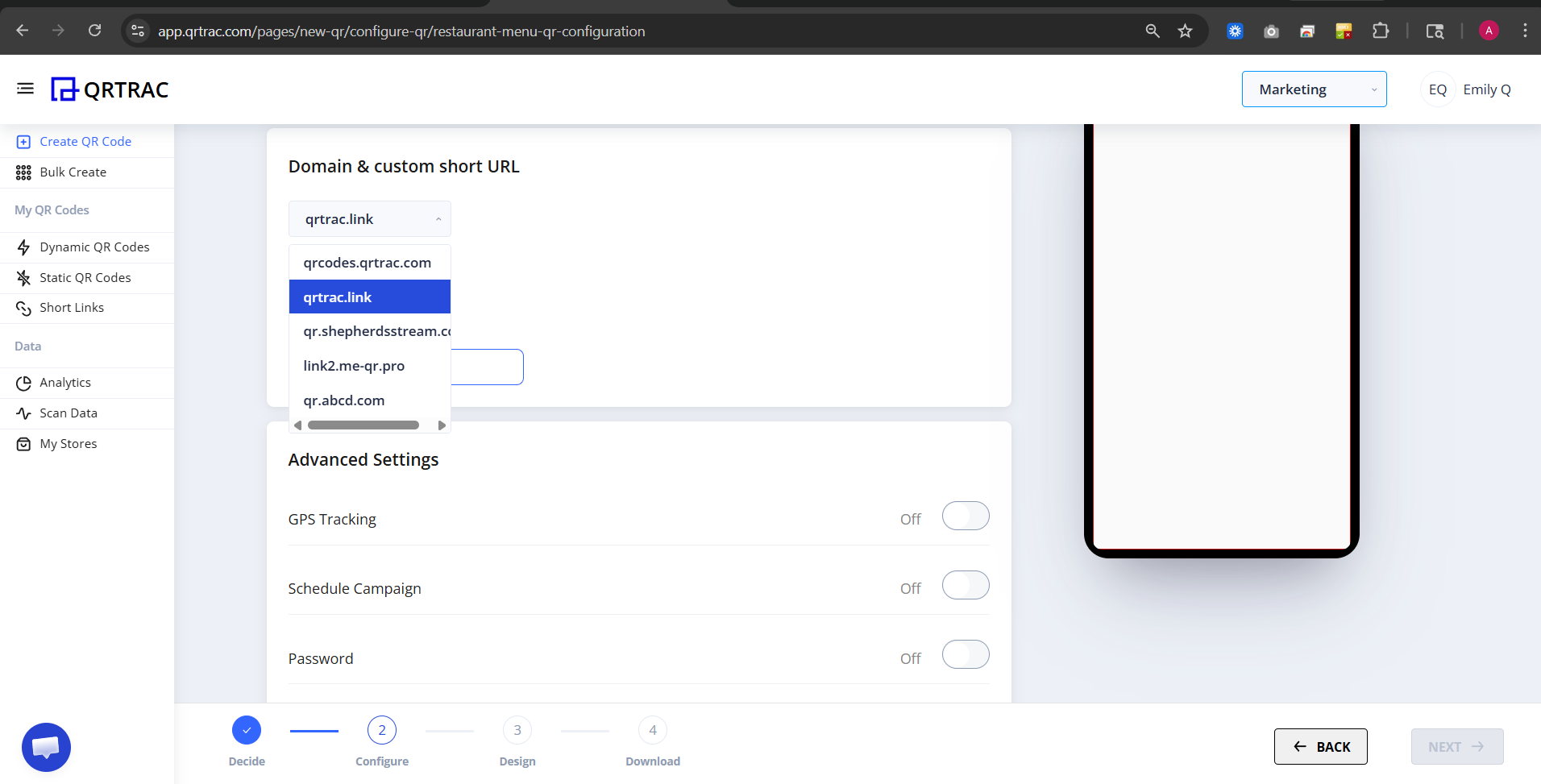This screenshot has height=784, width=1541.
Task: Click the dropdown's horizontal scrollbar
Action: 362,424
